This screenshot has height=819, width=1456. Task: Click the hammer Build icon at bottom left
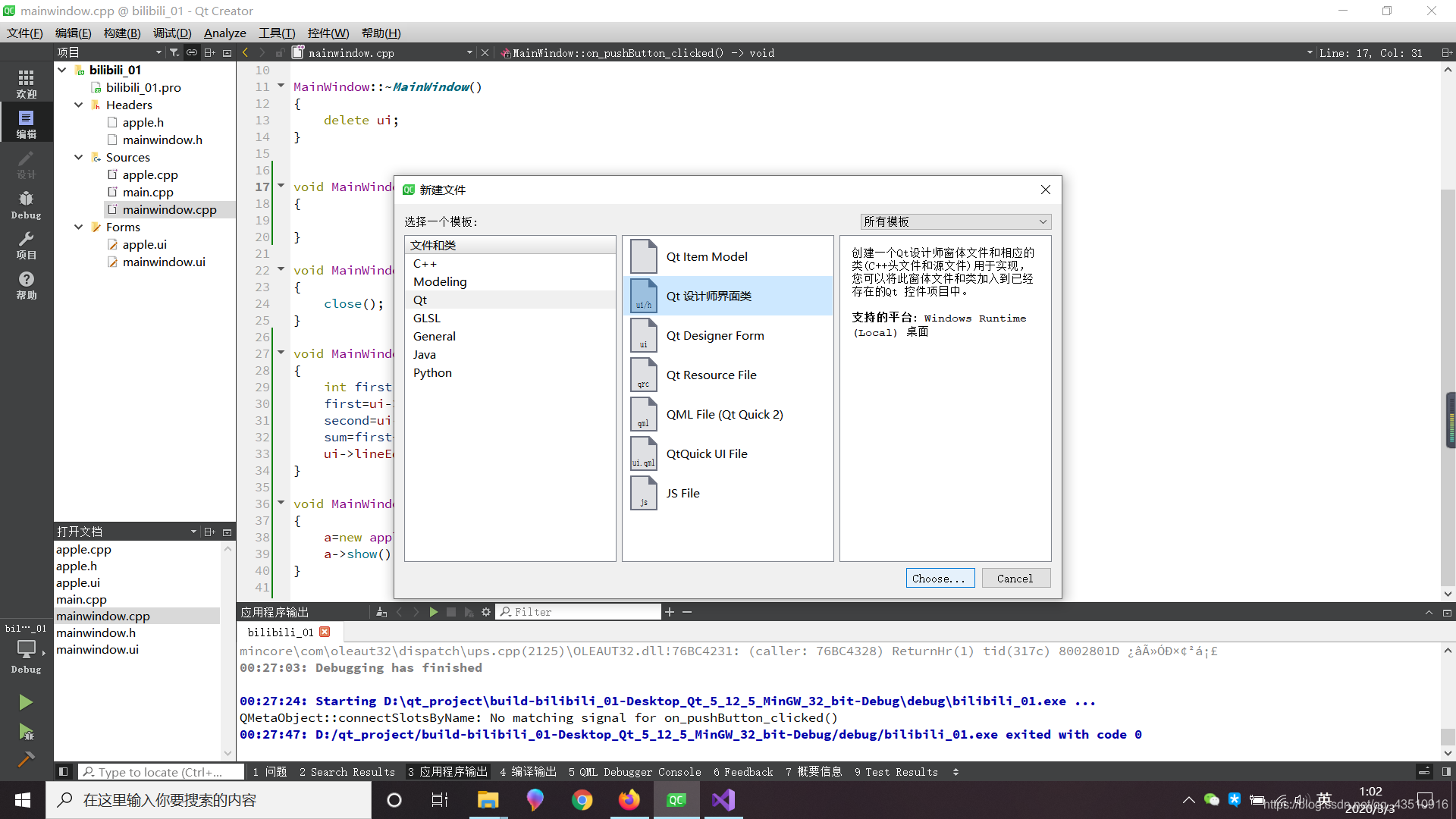coord(26,759)
